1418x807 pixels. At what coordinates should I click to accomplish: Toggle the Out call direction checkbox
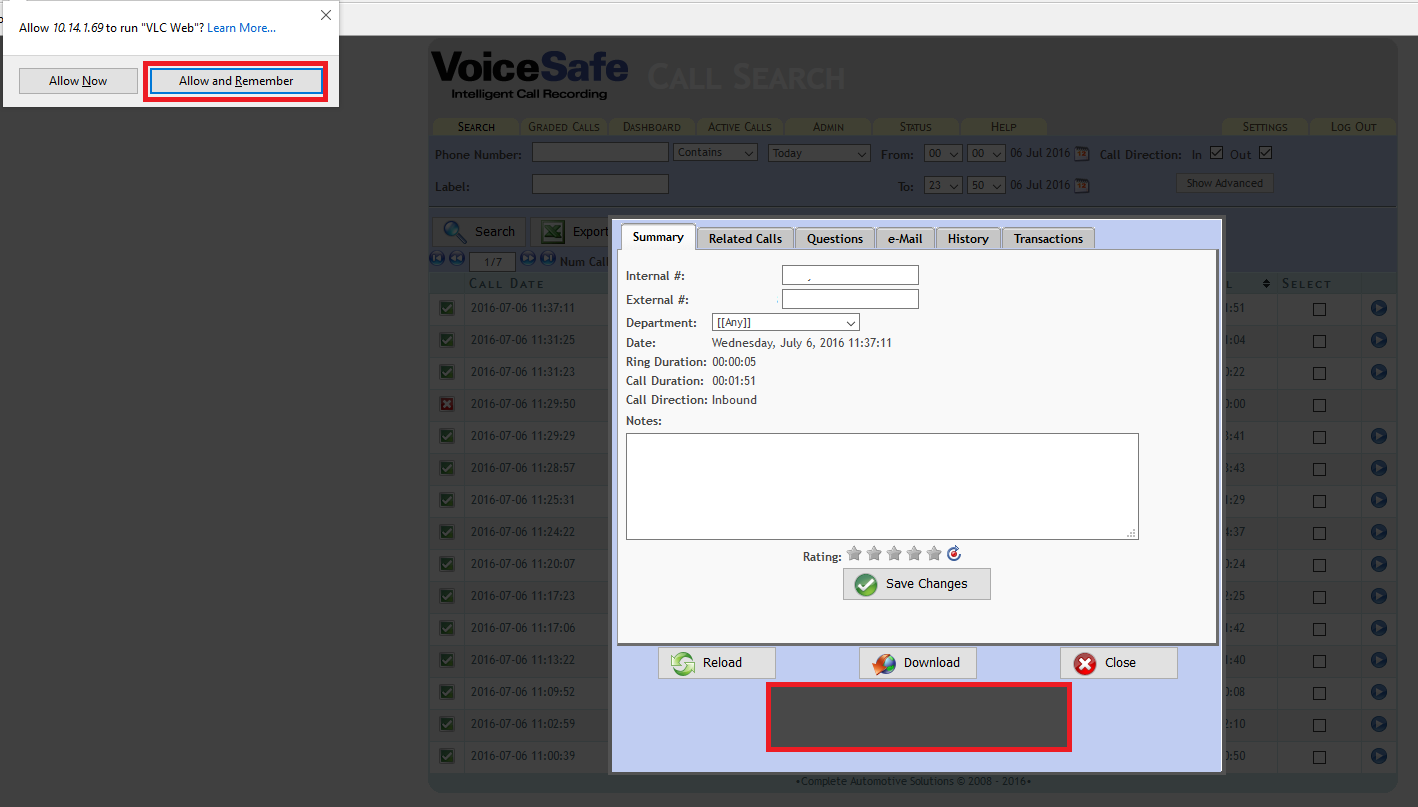1265,153
